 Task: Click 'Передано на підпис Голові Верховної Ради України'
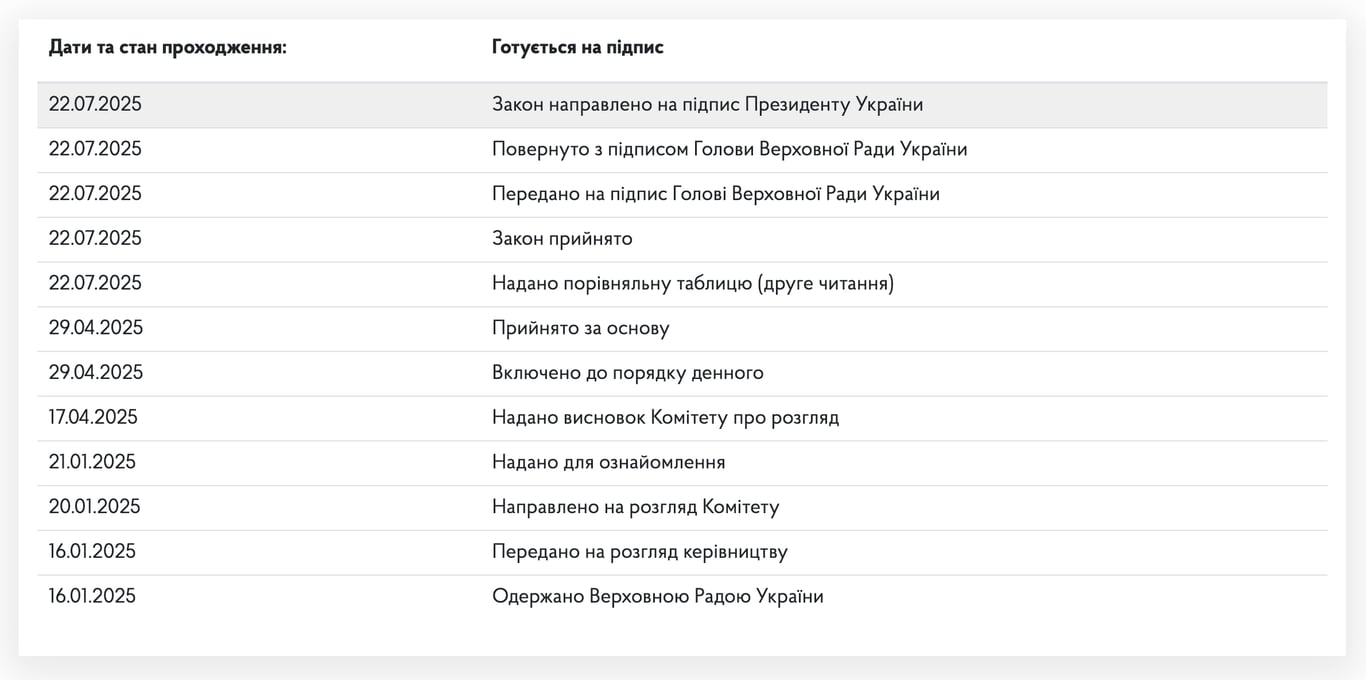715,193
